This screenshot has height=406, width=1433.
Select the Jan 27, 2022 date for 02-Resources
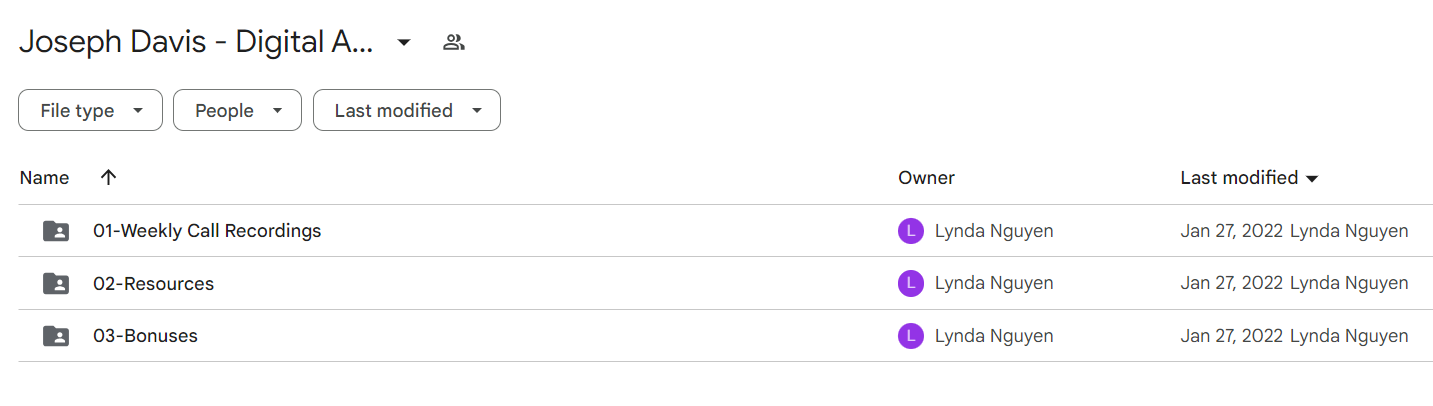coord(1231,283)
